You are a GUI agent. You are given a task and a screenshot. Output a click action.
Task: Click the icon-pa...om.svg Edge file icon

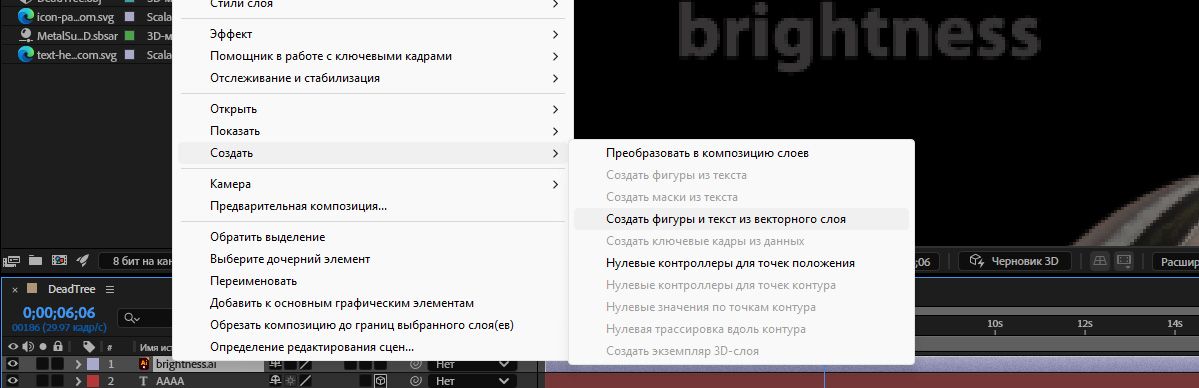click(x=25, y=15)
